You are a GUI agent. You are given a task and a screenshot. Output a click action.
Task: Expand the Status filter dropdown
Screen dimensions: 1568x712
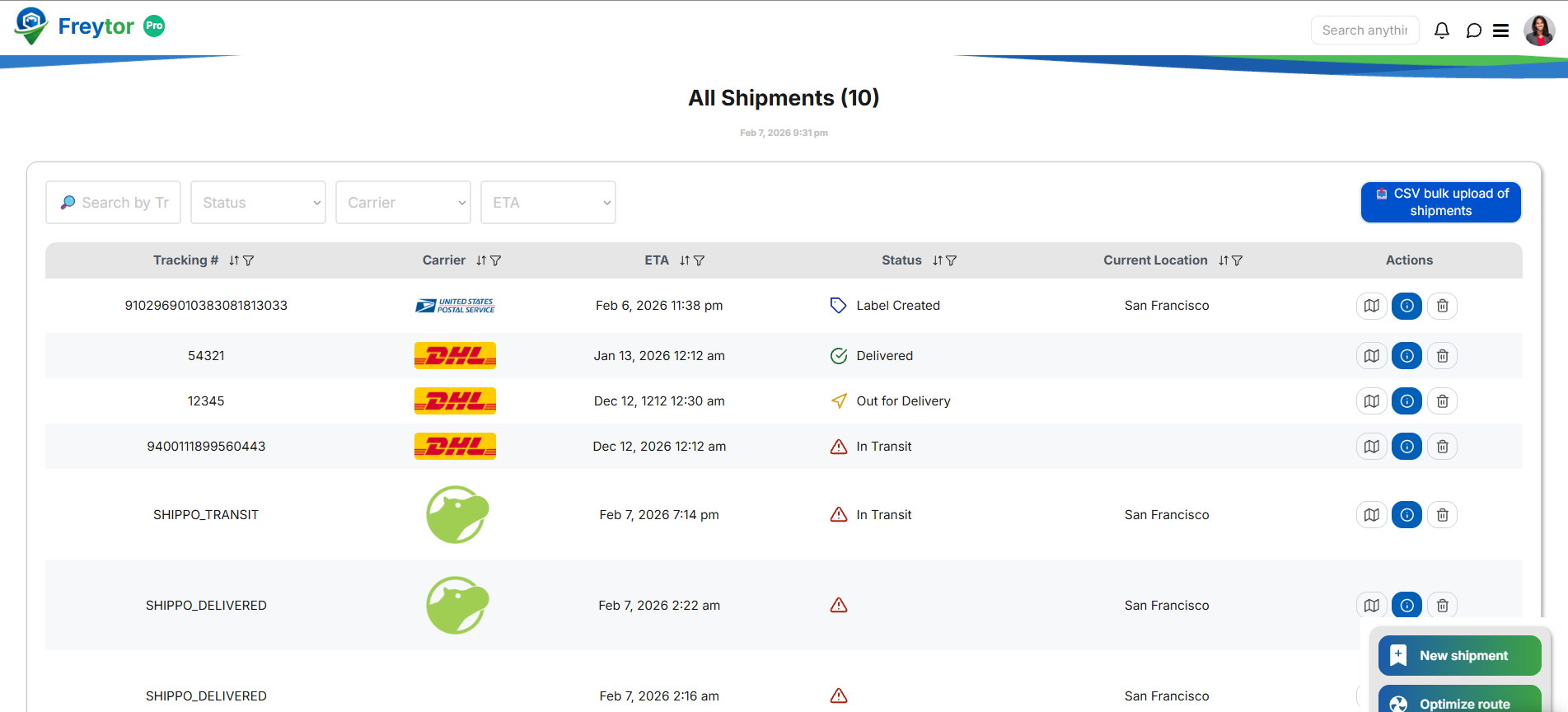[x=259, y=203]
